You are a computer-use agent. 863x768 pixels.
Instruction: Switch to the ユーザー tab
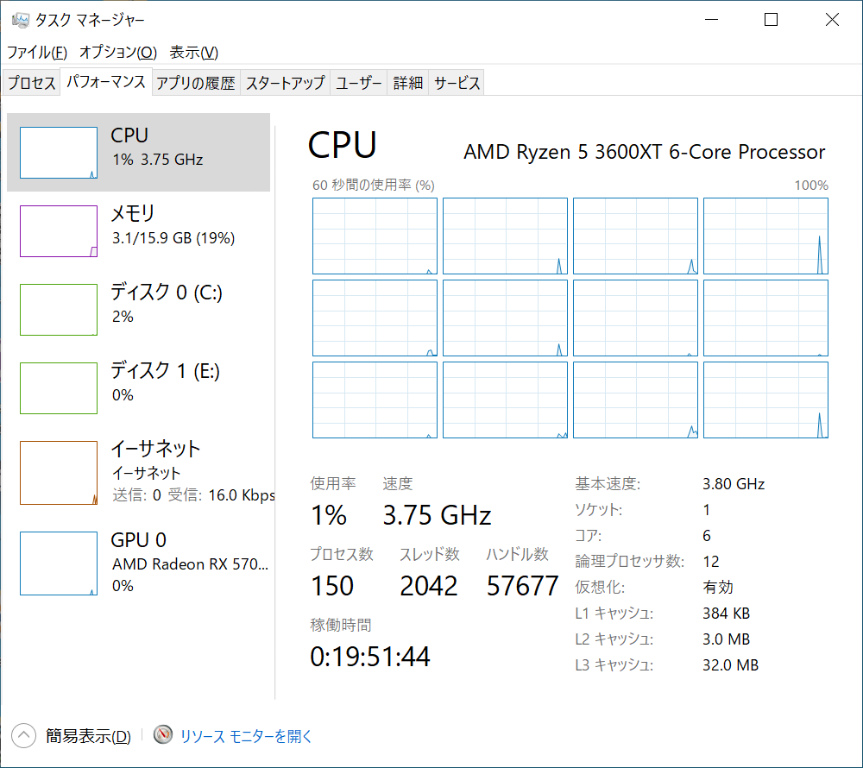coord(359,84)
